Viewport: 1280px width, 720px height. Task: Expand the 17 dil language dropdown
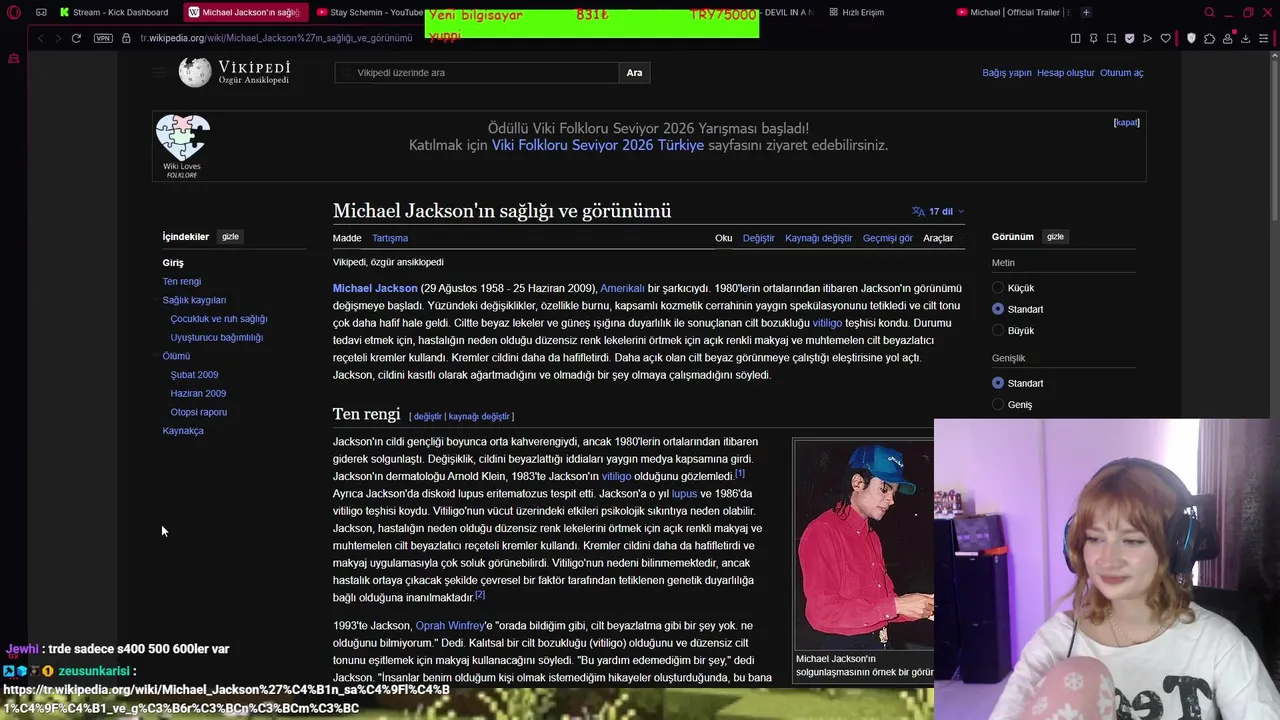[x=938, y=211]
